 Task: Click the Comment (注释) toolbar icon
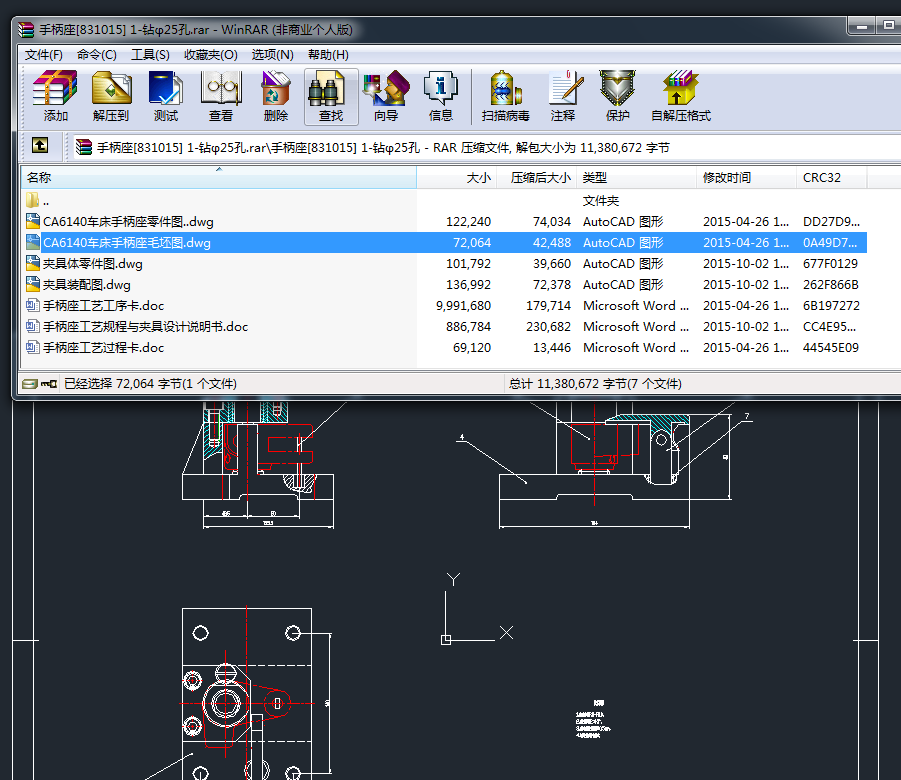pos(563,96)
